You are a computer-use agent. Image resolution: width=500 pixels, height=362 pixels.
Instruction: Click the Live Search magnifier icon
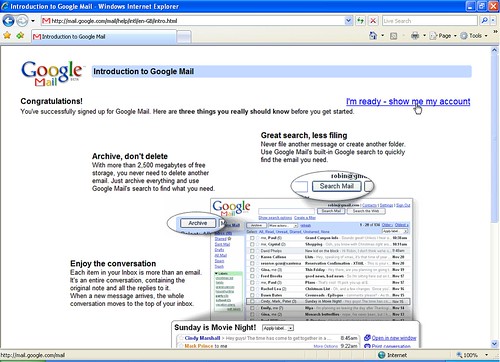point(484,21)
